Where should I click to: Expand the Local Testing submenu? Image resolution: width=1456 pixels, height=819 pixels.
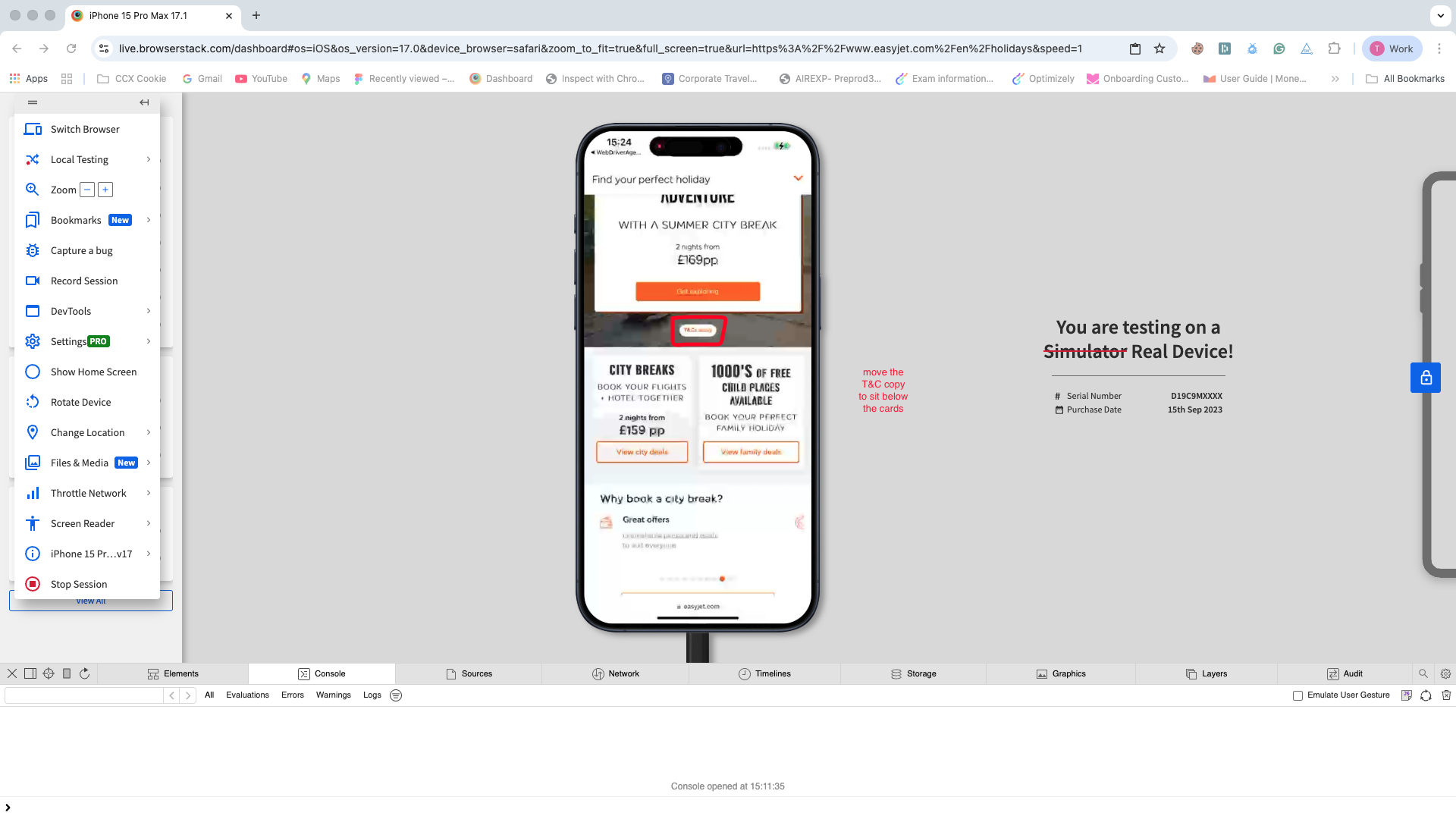[x=148, y=159]
